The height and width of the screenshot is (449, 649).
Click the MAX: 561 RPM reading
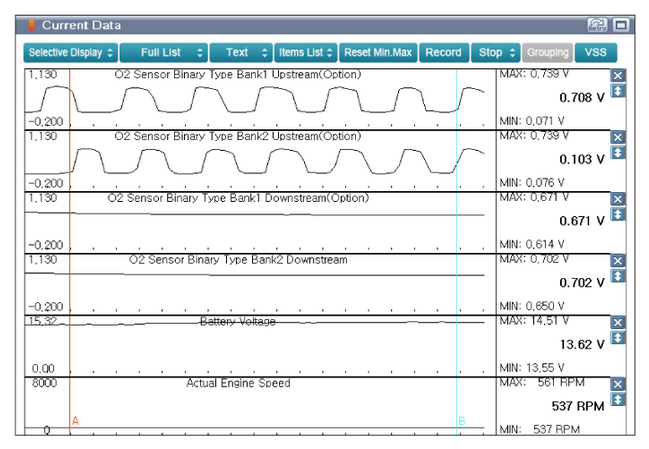coord(542,382)
